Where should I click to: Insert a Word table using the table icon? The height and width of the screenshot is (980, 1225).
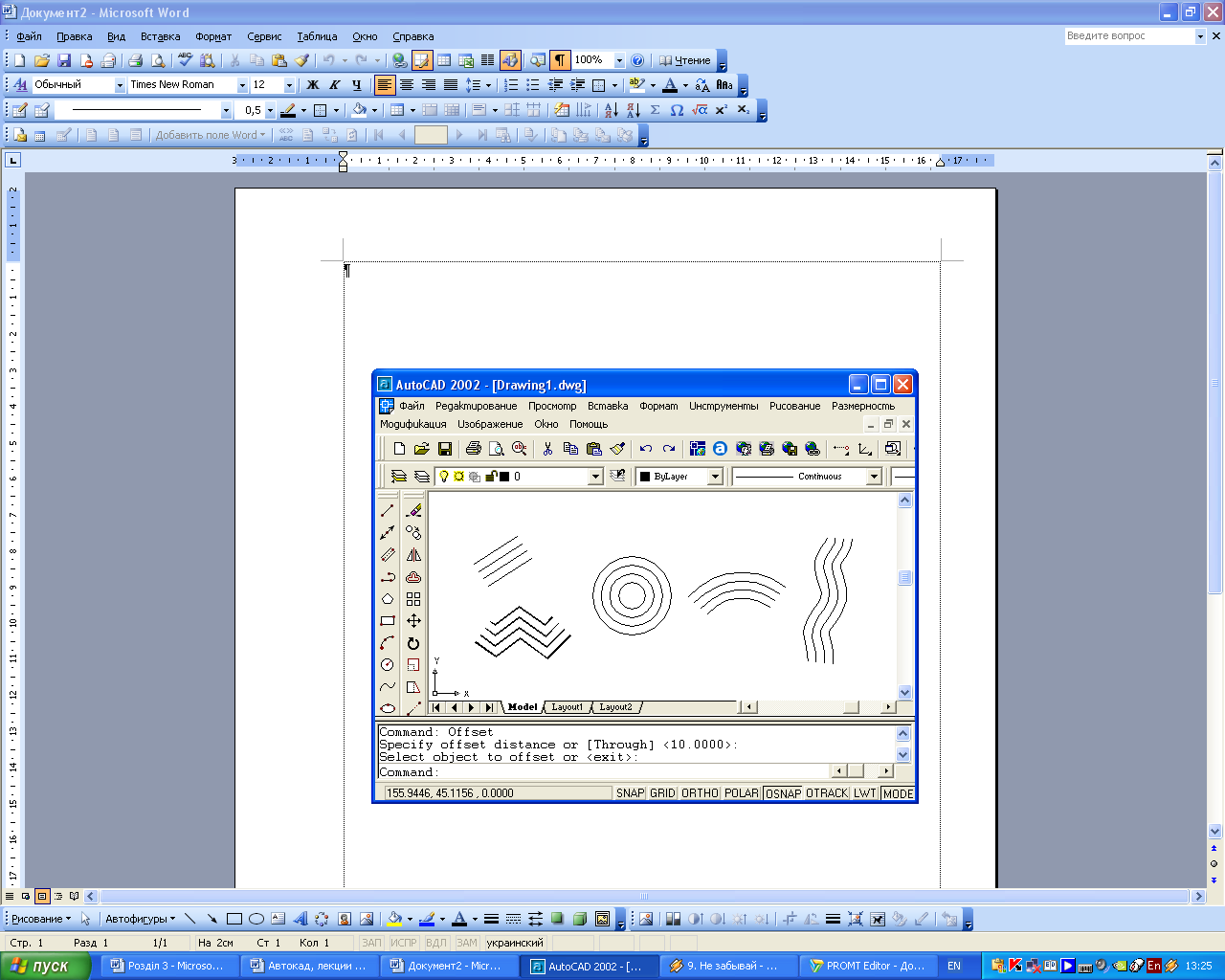pyautogui.click(x=444, y=60)
